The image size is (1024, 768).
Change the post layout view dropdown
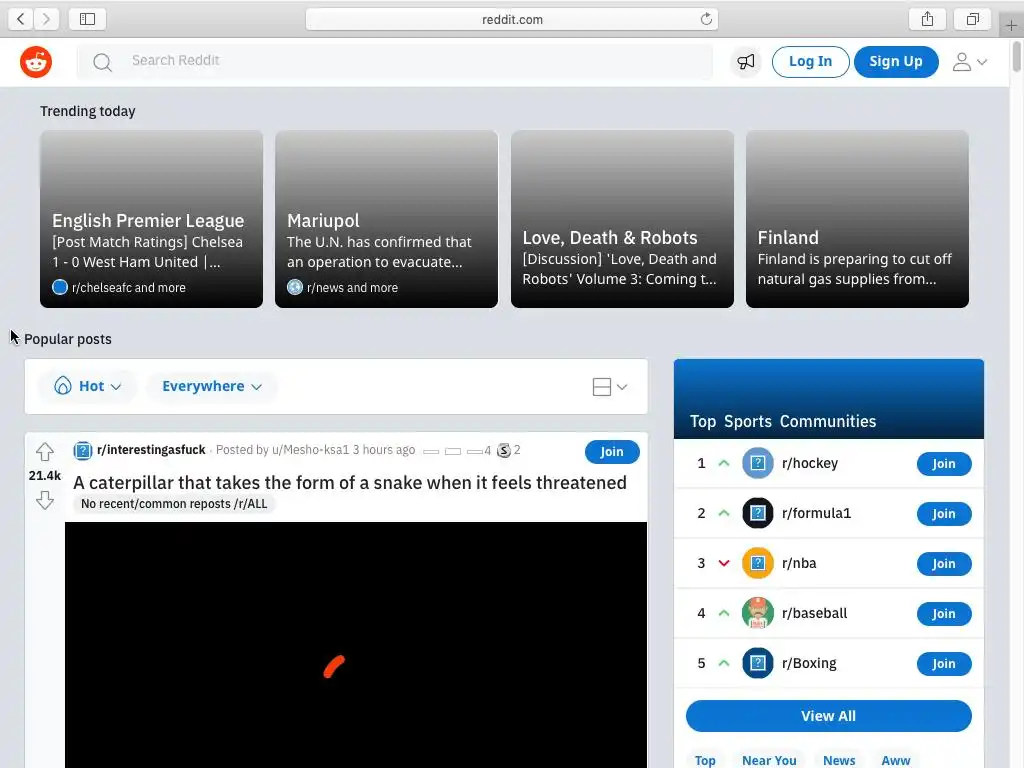tap(609, 387)
